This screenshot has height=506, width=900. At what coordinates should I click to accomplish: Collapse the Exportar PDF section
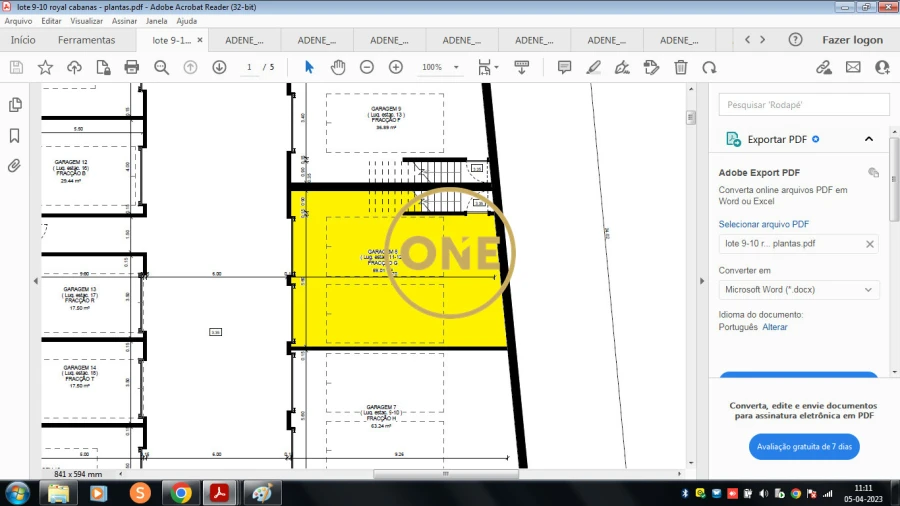point(868,139)
